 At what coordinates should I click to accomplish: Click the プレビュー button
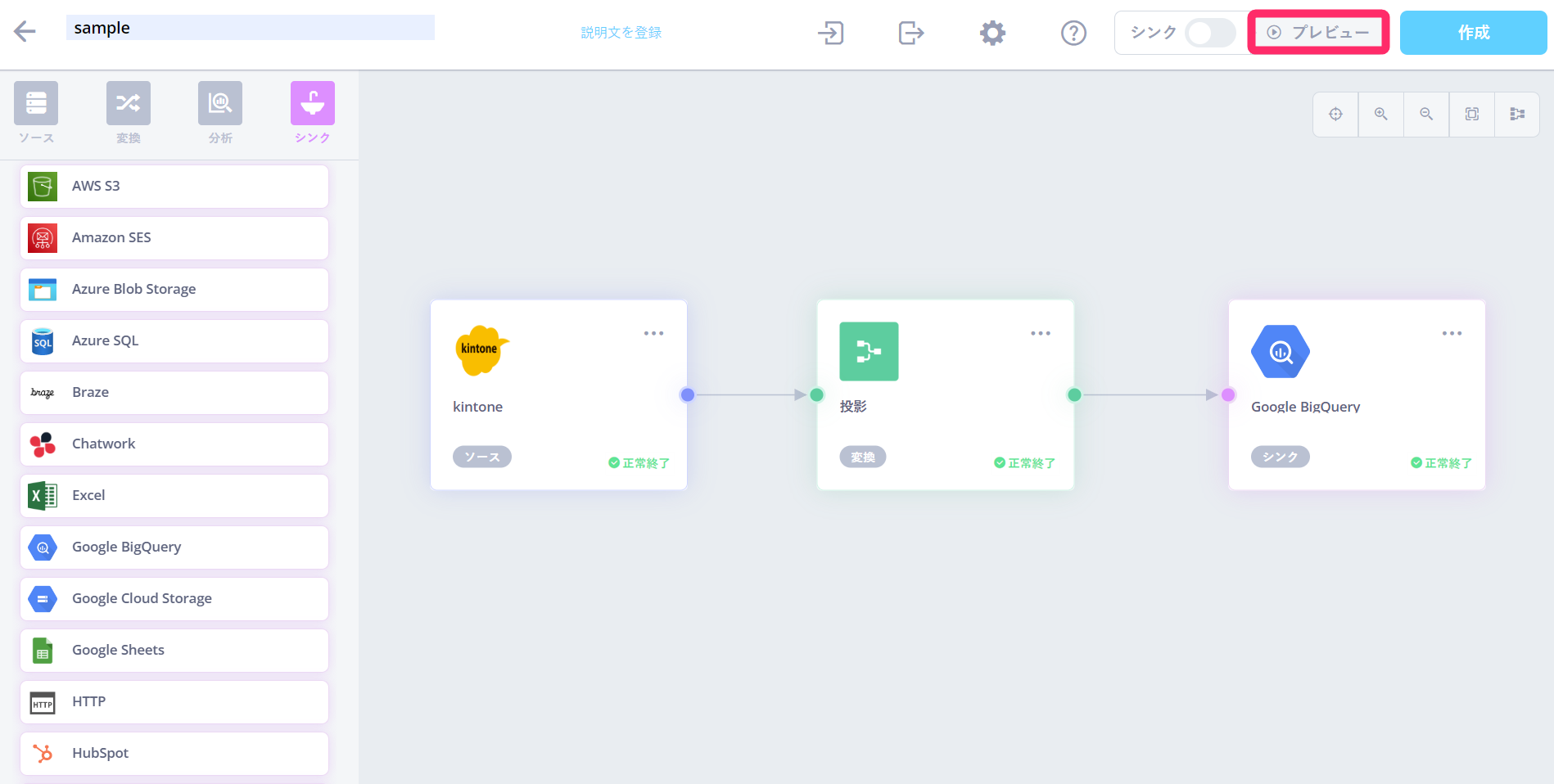pyautogui.click(x=1318, y=33)
